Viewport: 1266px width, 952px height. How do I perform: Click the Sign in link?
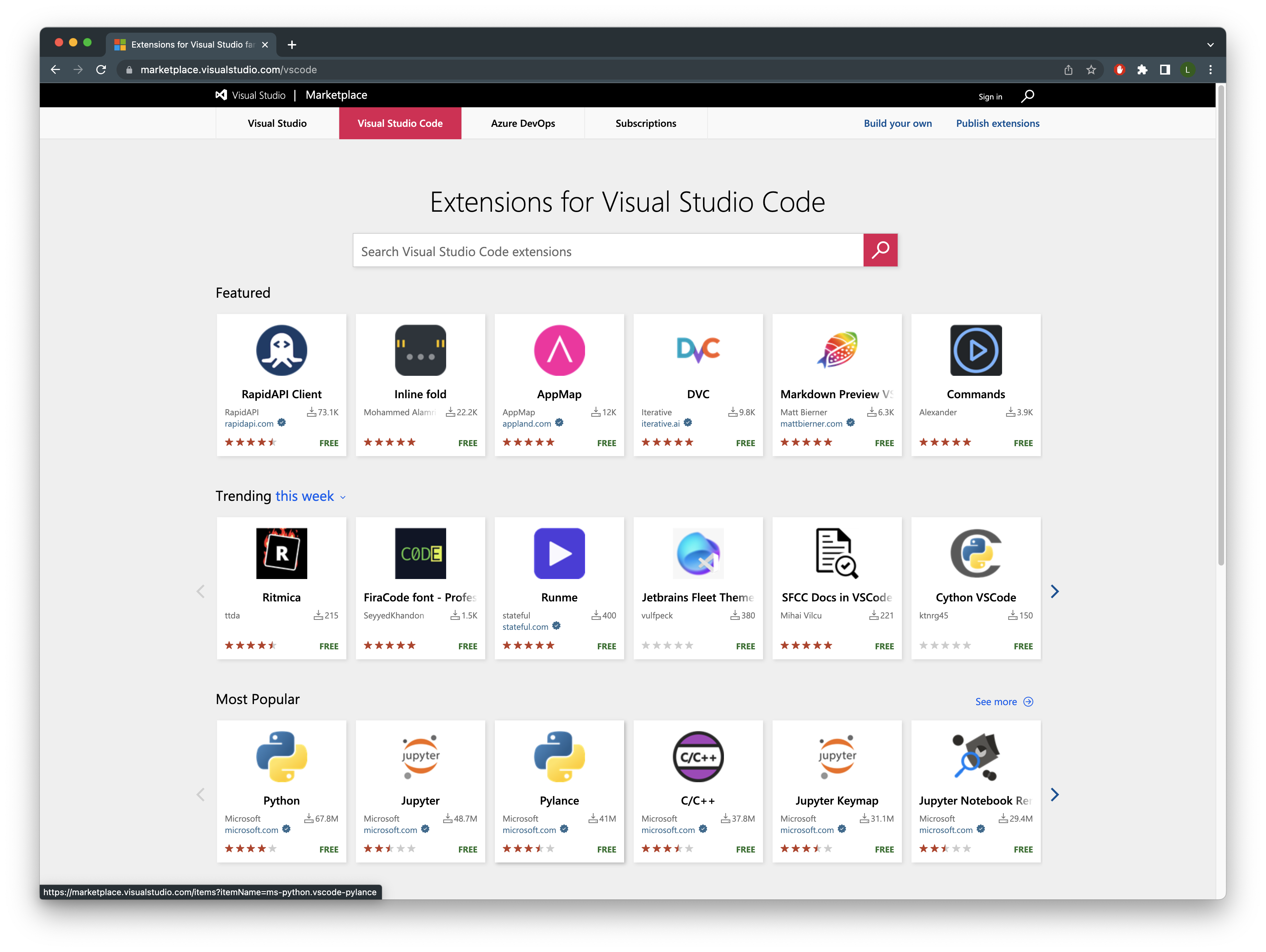tap(990, 96)
